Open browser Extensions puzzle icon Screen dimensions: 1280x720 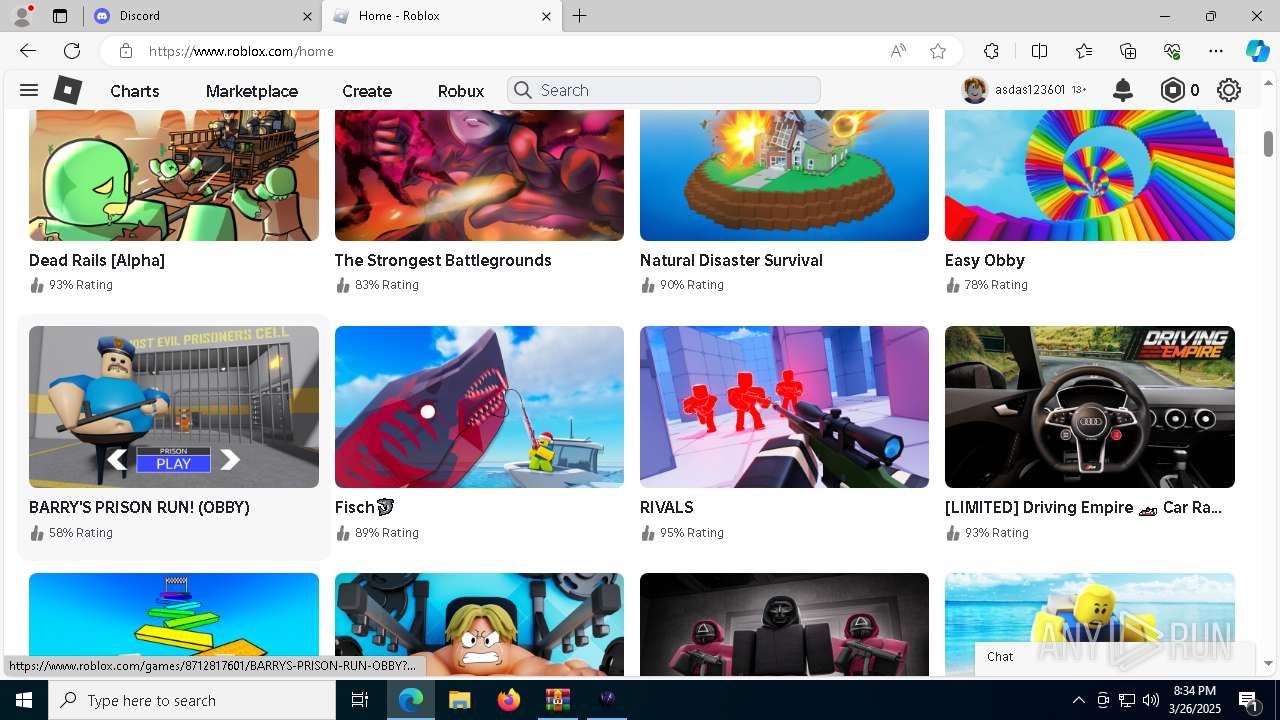click(991, 51)
